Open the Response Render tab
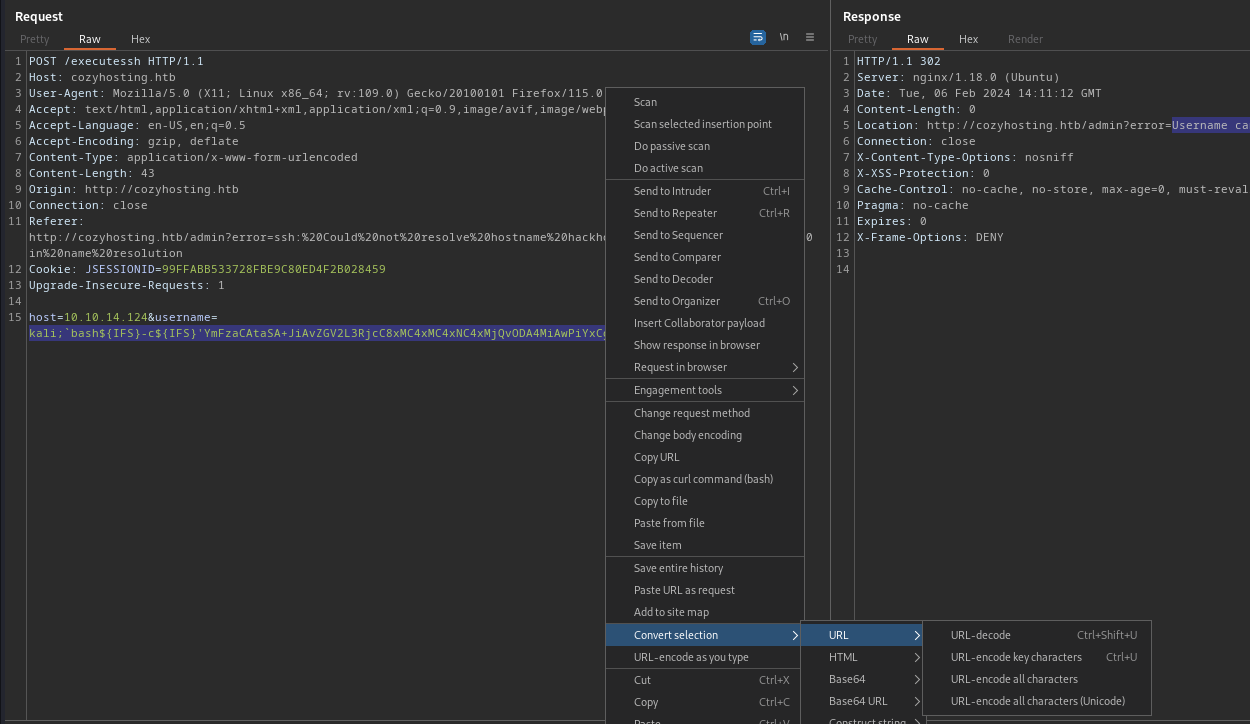1250x724 pixels. coord(1025,39)
